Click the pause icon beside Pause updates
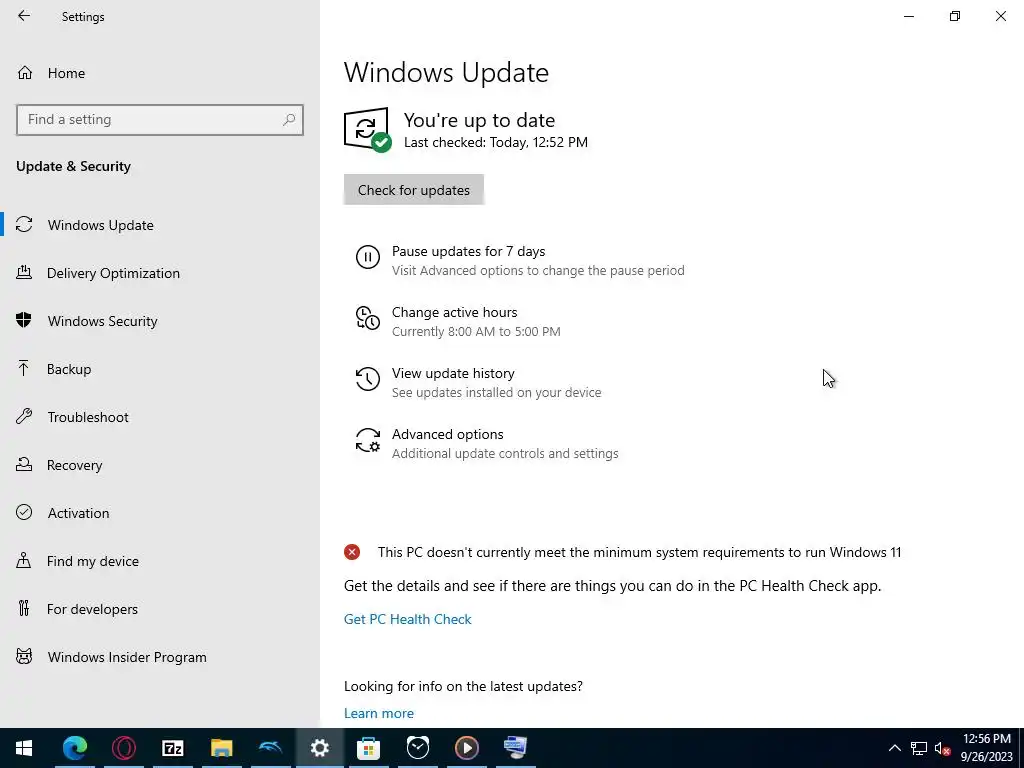Screen dimensions: 1024x768 (368, 257)
